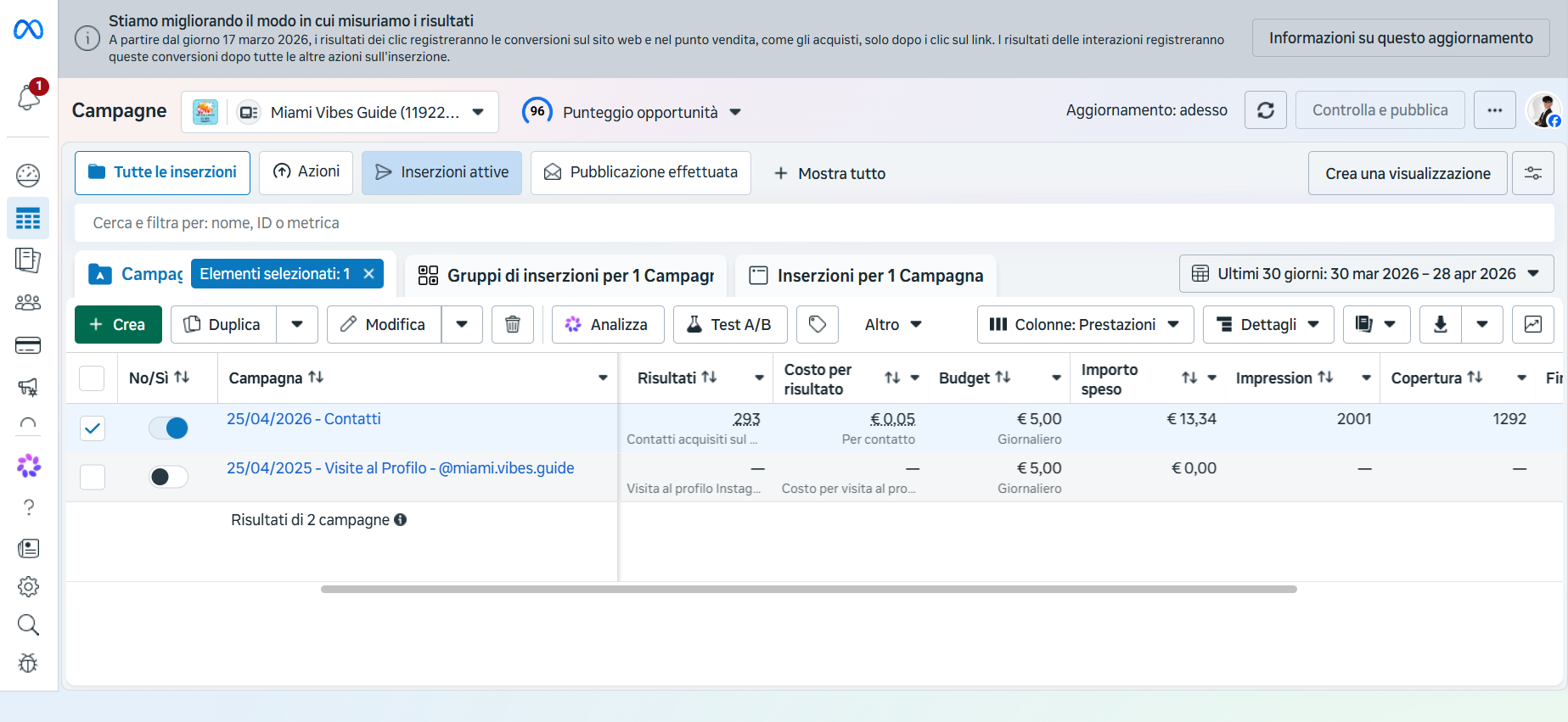Open the billing card icon in sidebar
This screenshot has width=1568, height=722.
coord(28,345)
